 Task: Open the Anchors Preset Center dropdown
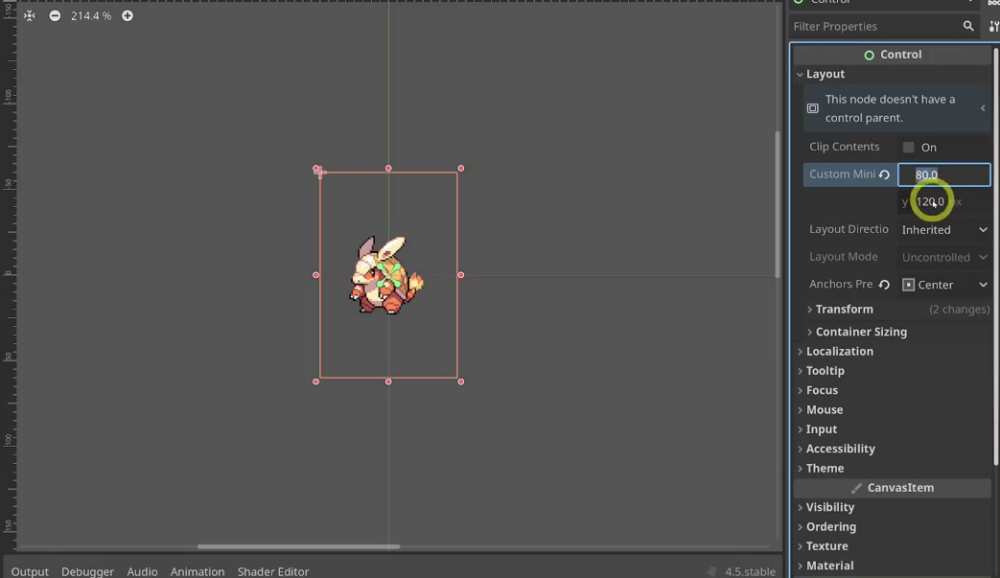tap(944, 285)
